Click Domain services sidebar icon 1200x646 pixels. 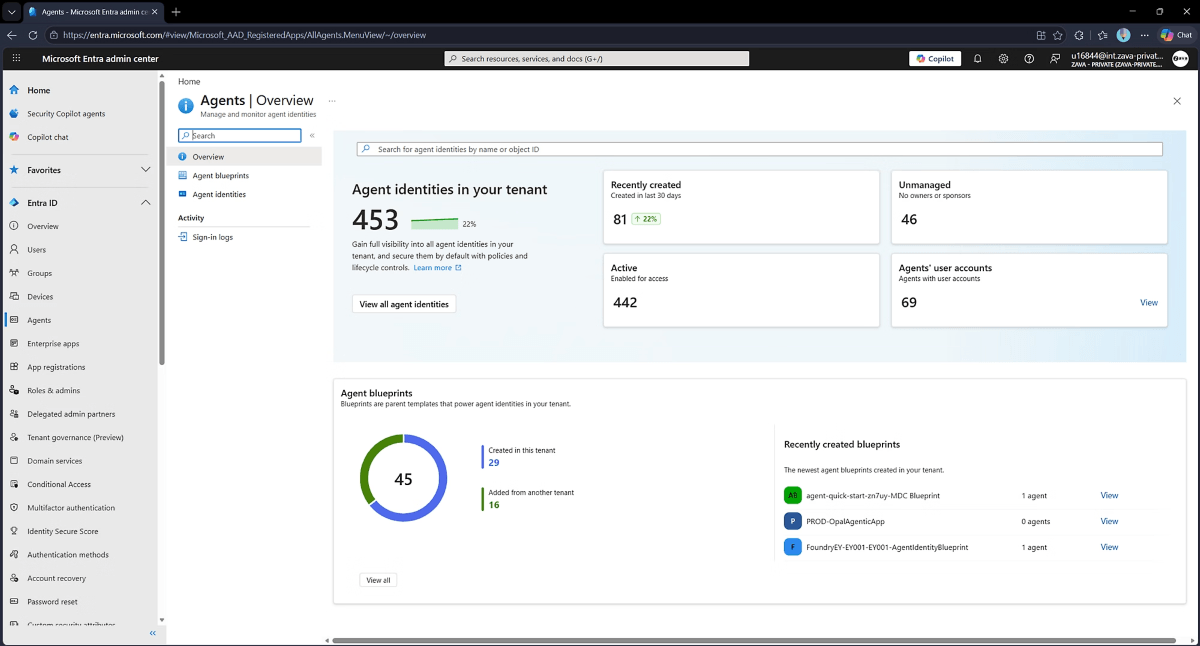coord(14,461)
